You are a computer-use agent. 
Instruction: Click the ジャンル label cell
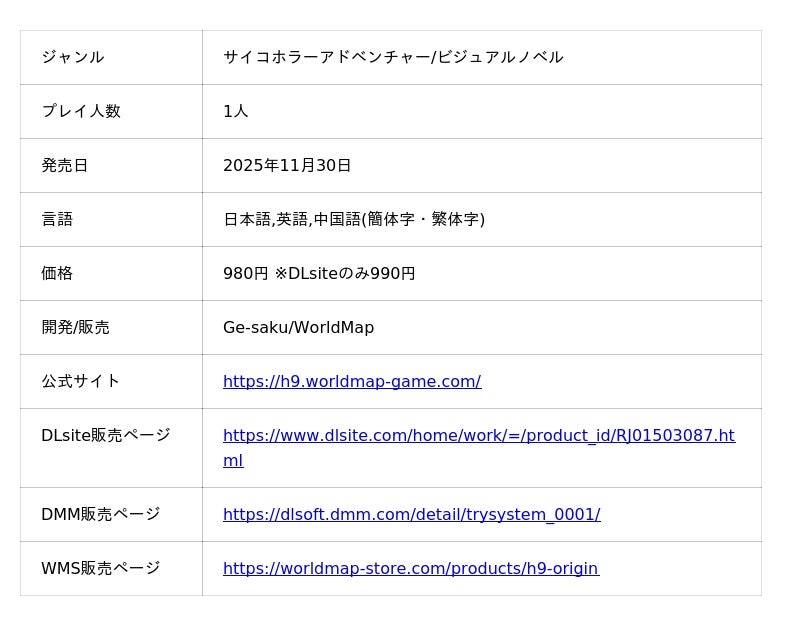73,57
